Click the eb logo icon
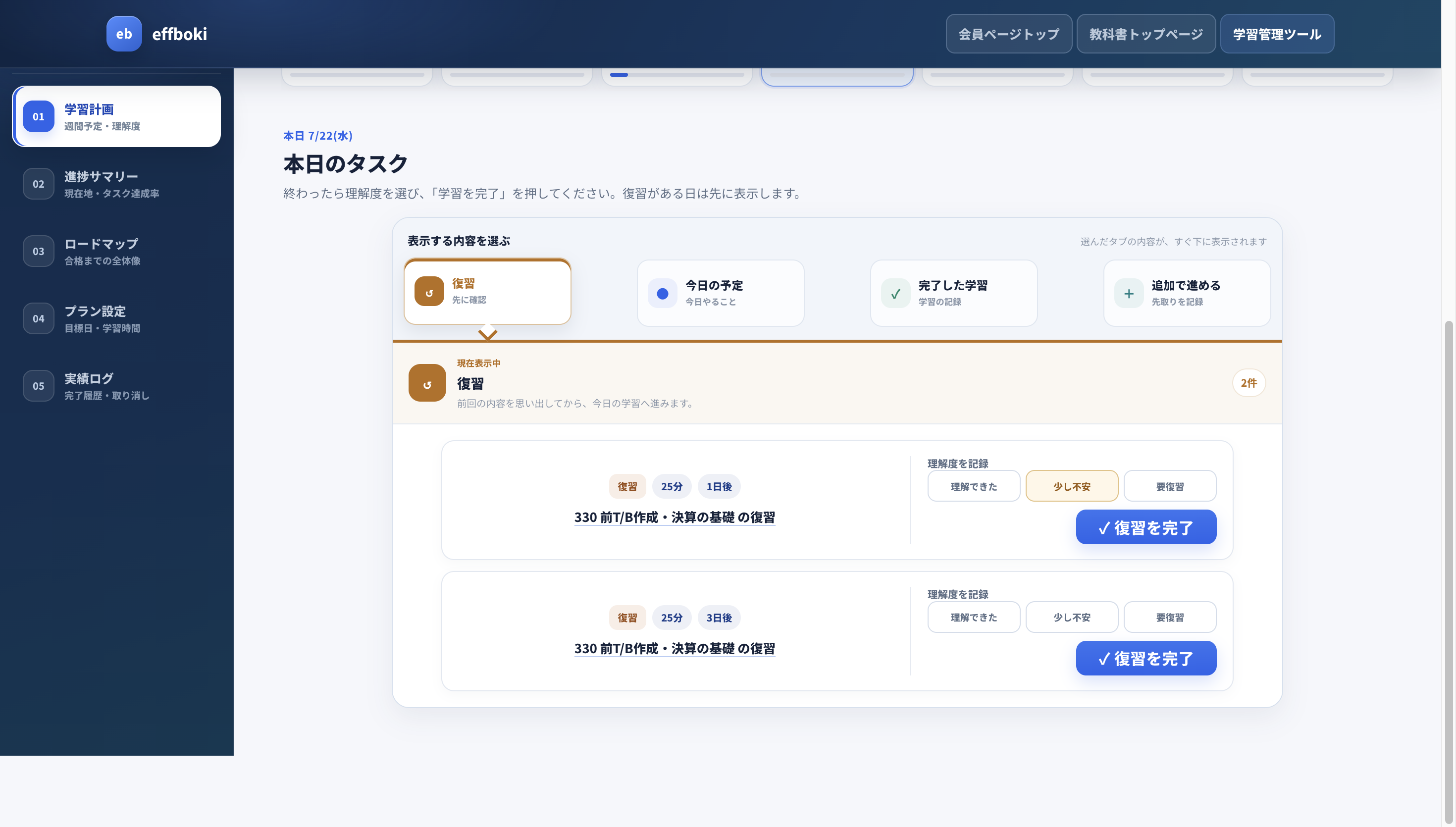The width and height of the screenshot is (1456, 827). pos(124,34)
